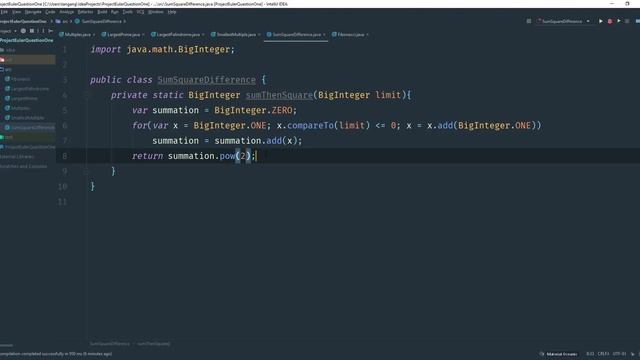Image resolution: width=640 pixels, height=360 pixels.
Task: Click the Debug bug icon
Action: tap(610, 21)
